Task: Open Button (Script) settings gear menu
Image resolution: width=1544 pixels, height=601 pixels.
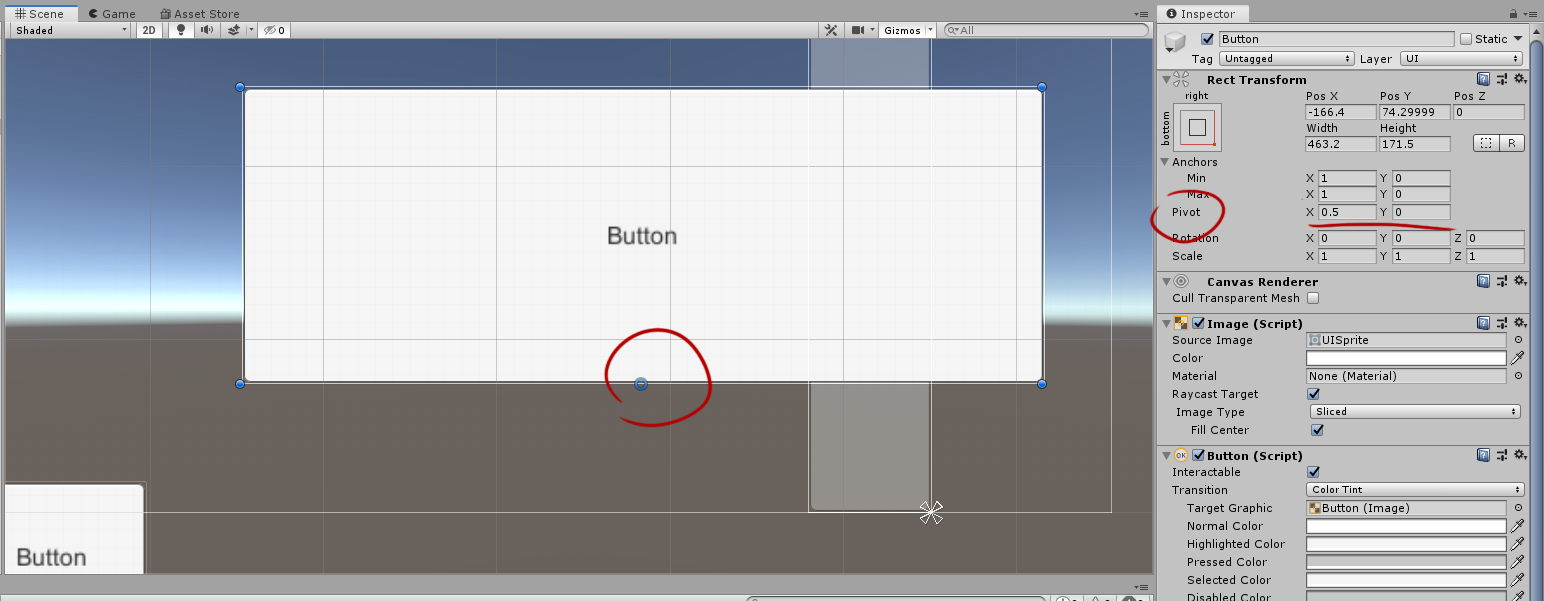Action: coord(1519,455)
